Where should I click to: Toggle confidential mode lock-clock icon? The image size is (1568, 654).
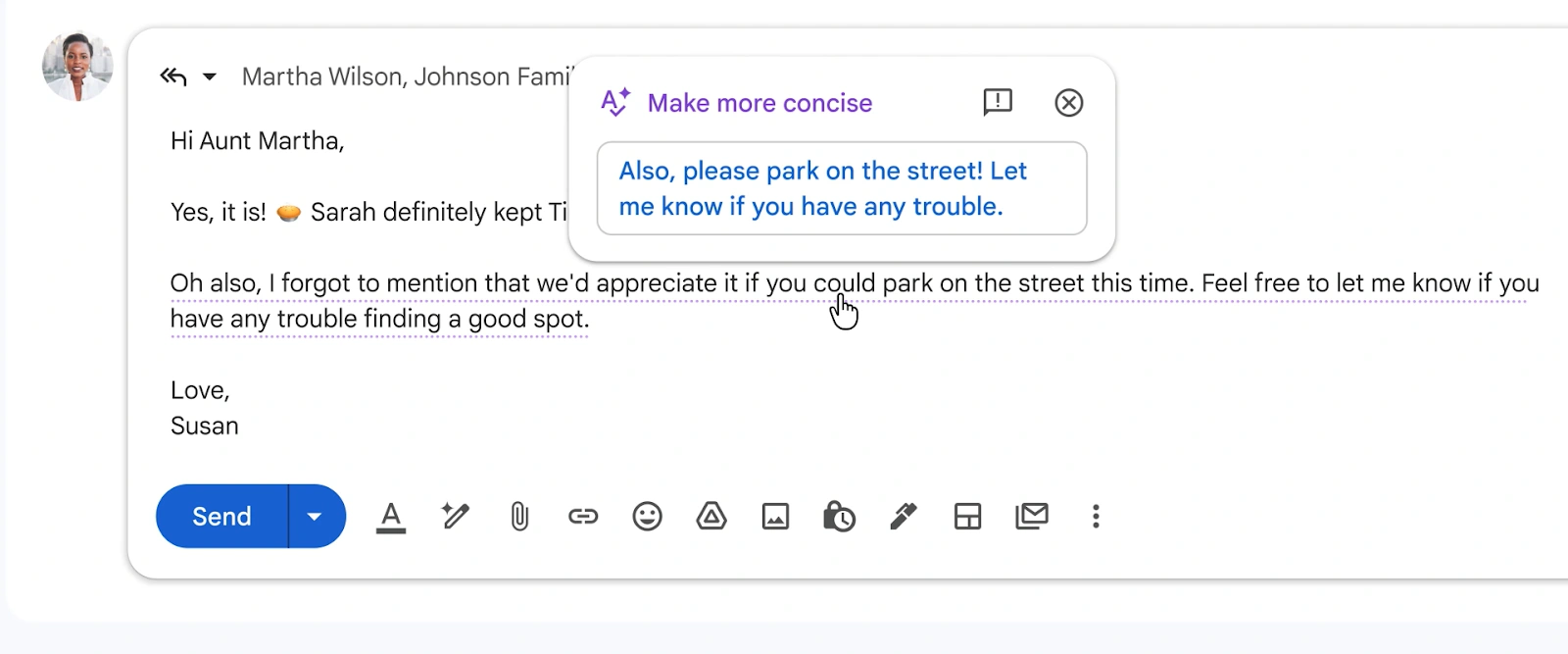tap(839, 517)
